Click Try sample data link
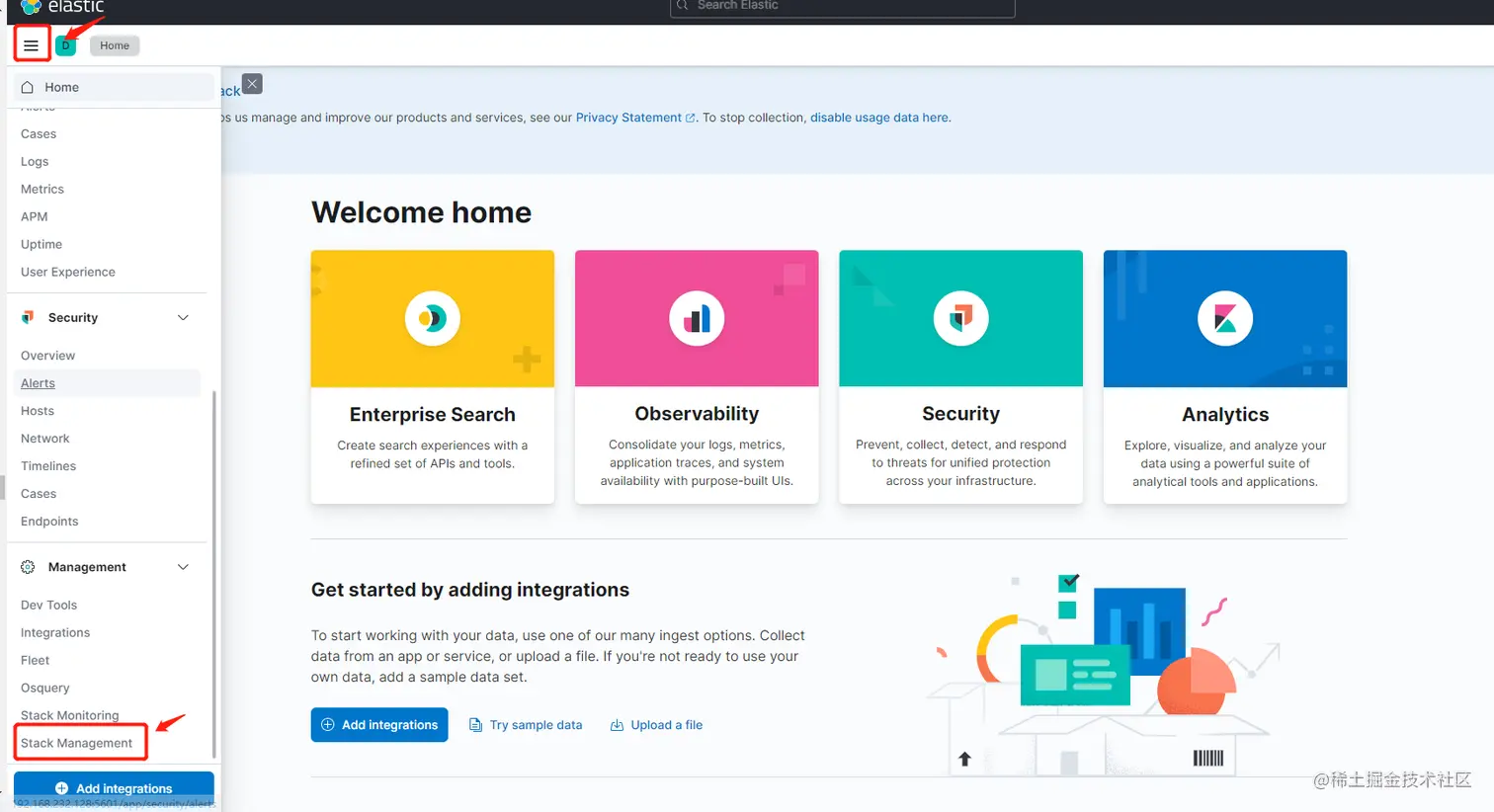Screen dimensions: 1494x812 point(526,725)
